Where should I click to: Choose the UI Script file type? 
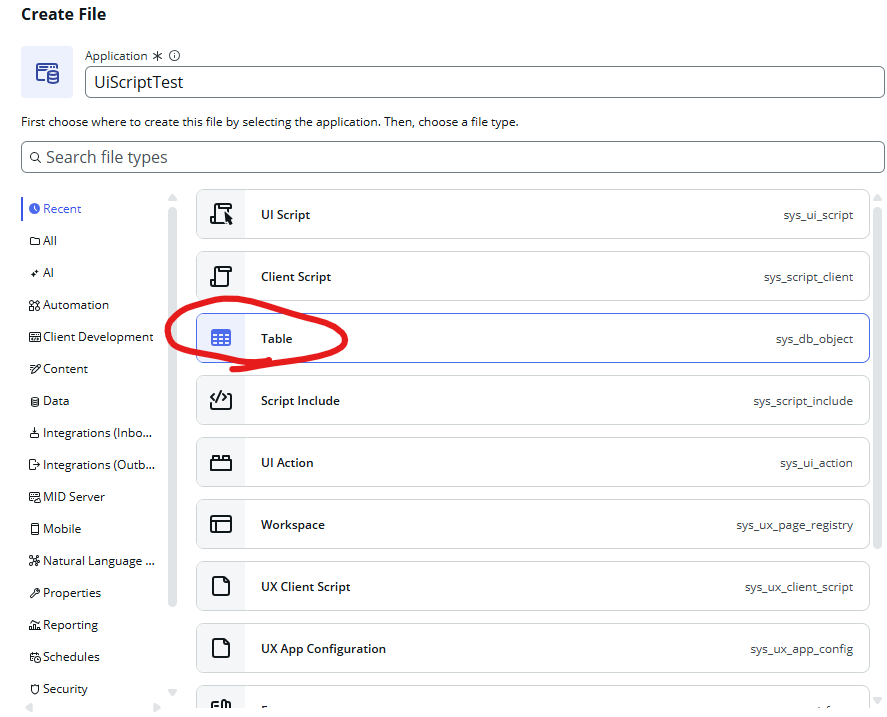[532, 214]
